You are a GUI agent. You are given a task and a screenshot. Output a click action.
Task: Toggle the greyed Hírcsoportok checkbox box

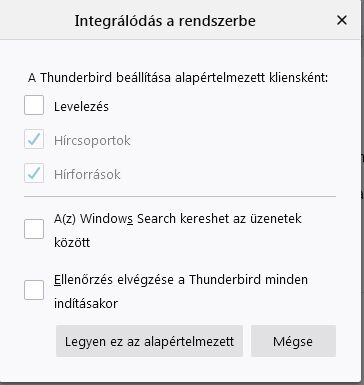(34, 139)
